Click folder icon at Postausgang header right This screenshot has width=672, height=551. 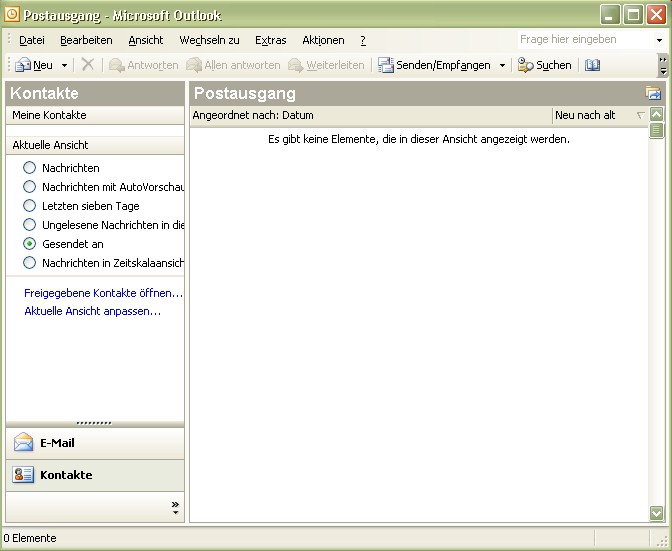[653, 93]
